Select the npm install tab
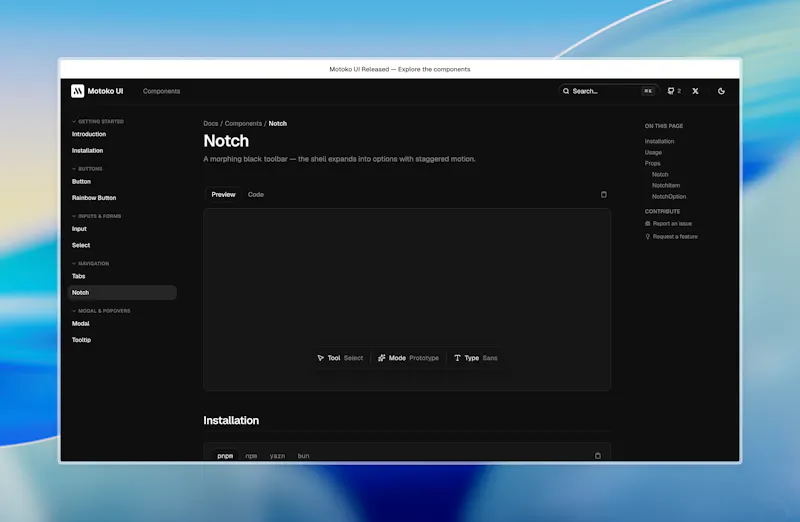 251,456
